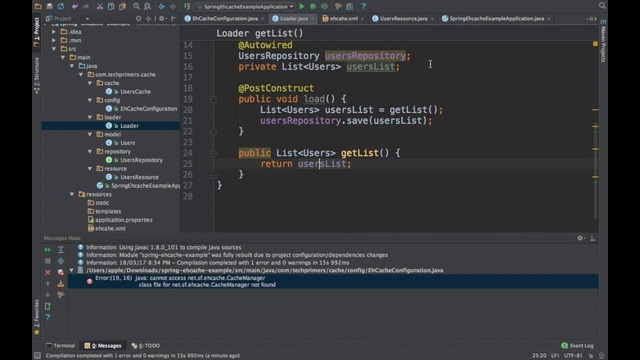640x360 pixels.
Task: Switch to the Loader.java editor tab
Action: coord(293,18)
